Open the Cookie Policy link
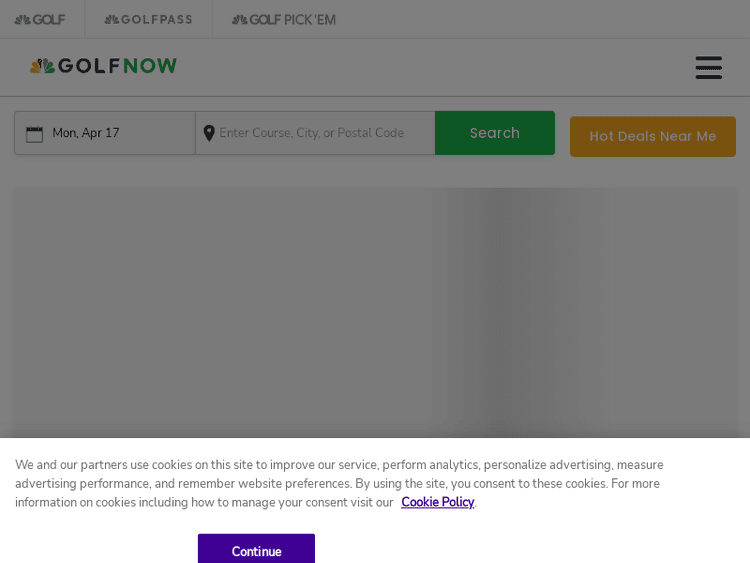This screenshot has height=563, width=750. (437, 502)
